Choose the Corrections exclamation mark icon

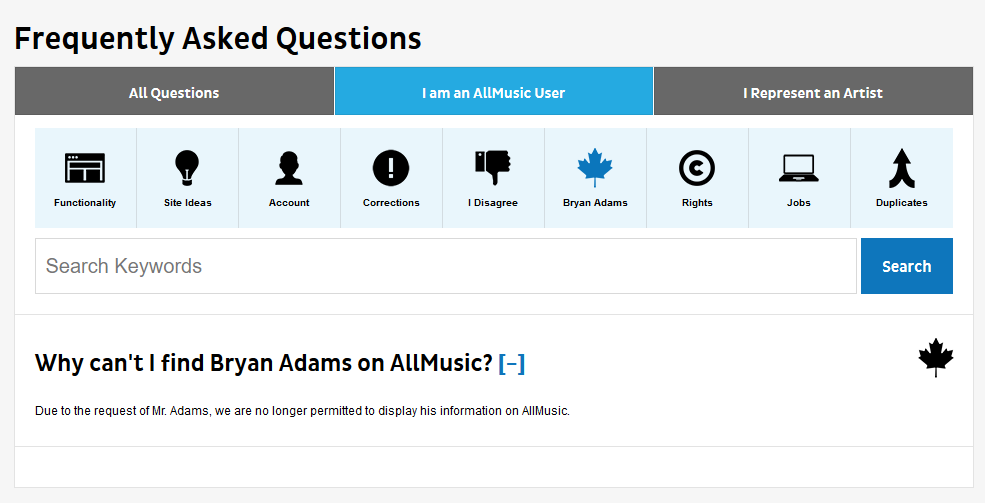pos(391,168)
